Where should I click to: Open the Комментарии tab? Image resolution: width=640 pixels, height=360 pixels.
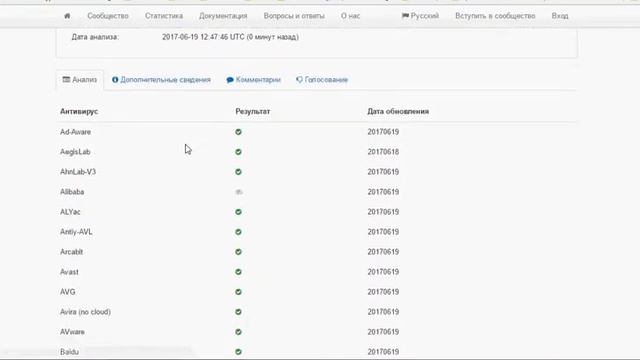(253, 80)
